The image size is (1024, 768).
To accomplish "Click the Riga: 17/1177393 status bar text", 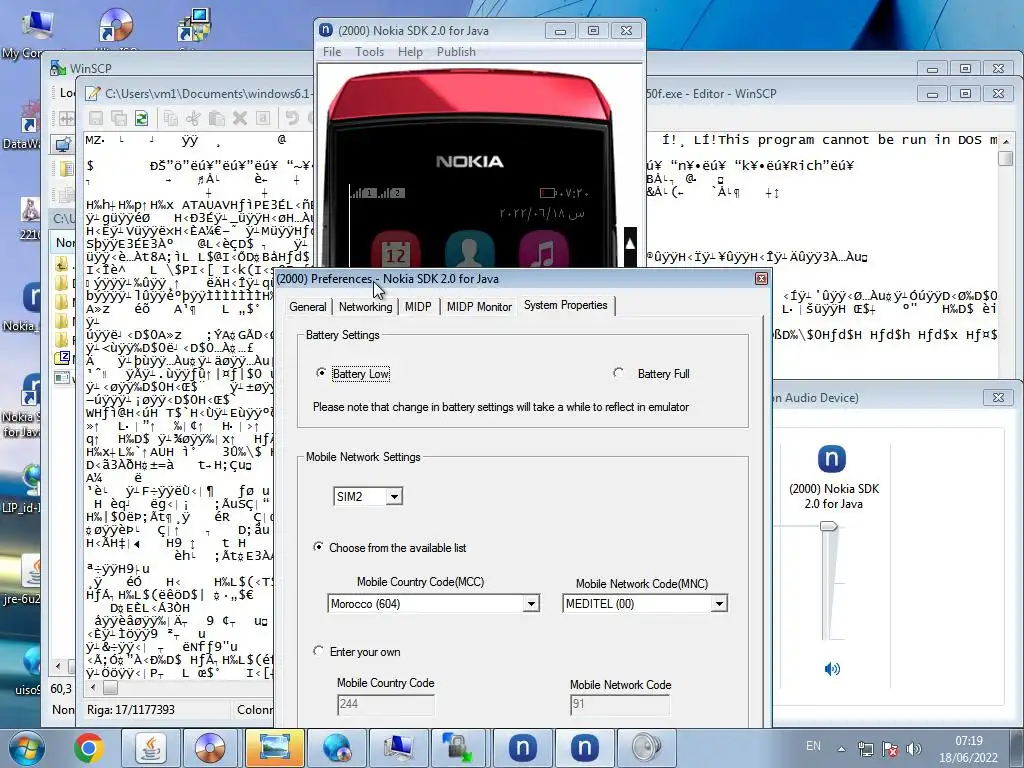I will pos(131,710).
